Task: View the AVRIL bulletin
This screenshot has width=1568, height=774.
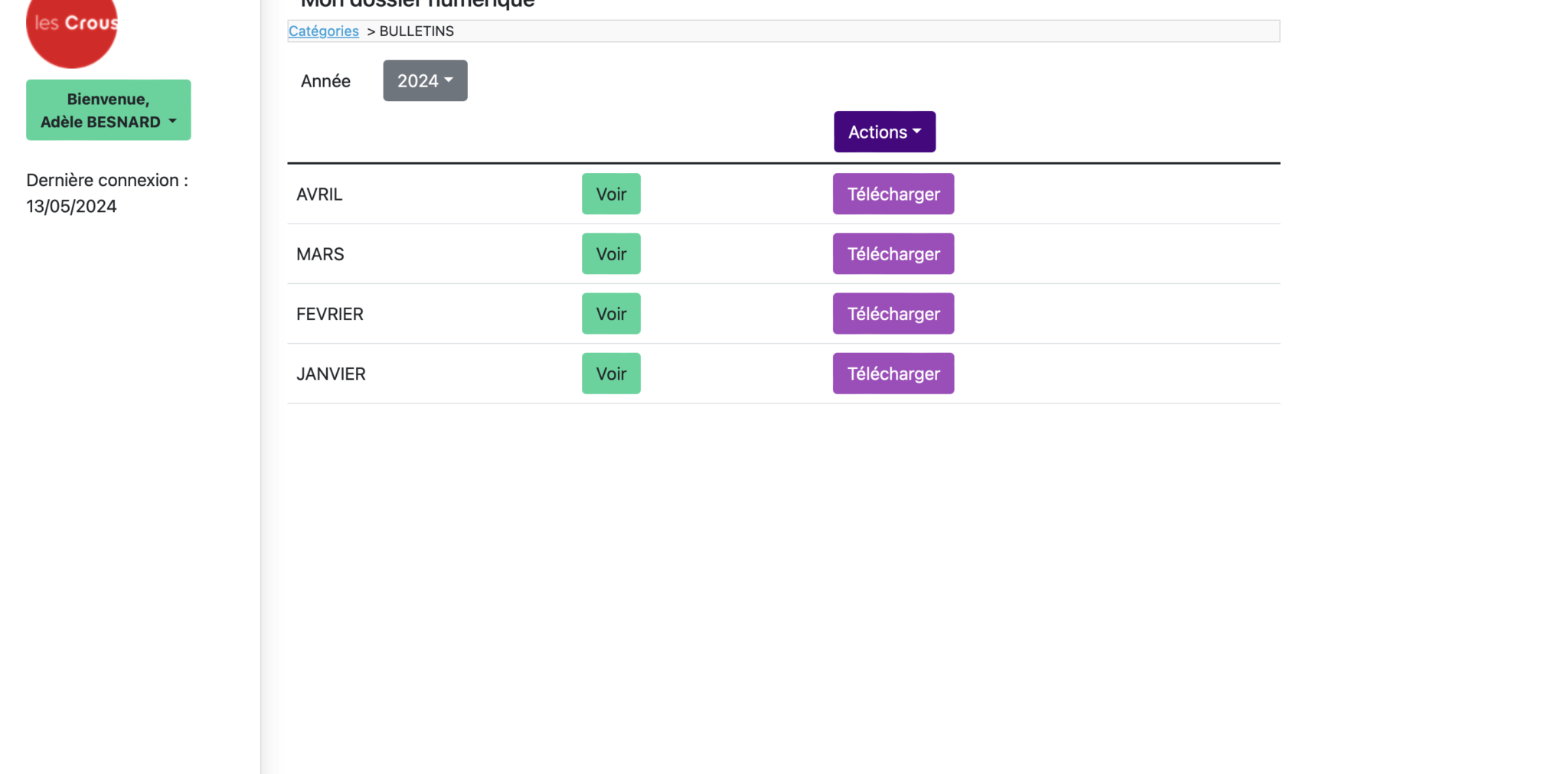Action: coord(611,194)
